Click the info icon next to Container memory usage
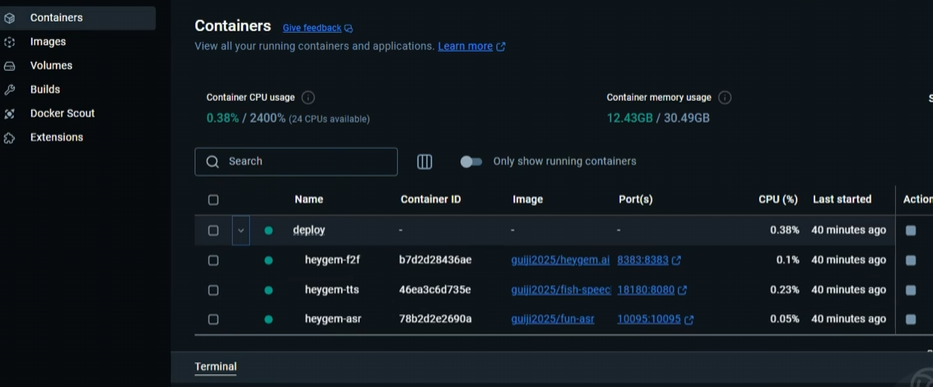 tap(725, 98)
